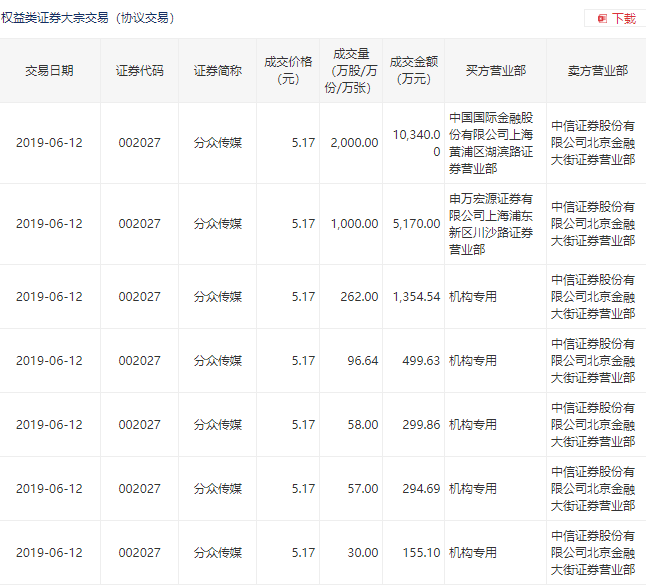Click the 证券代码 column header
This screenshot has height=586, width=646.
pyautogui.click(x=140, y=71)
